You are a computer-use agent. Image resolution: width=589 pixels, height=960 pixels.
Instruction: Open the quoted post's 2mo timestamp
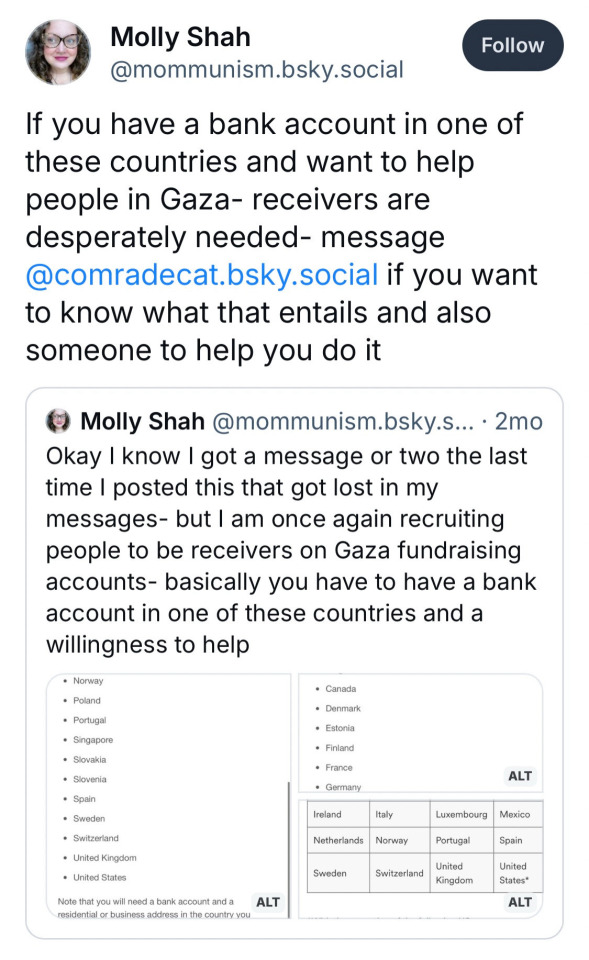point(519,421)
